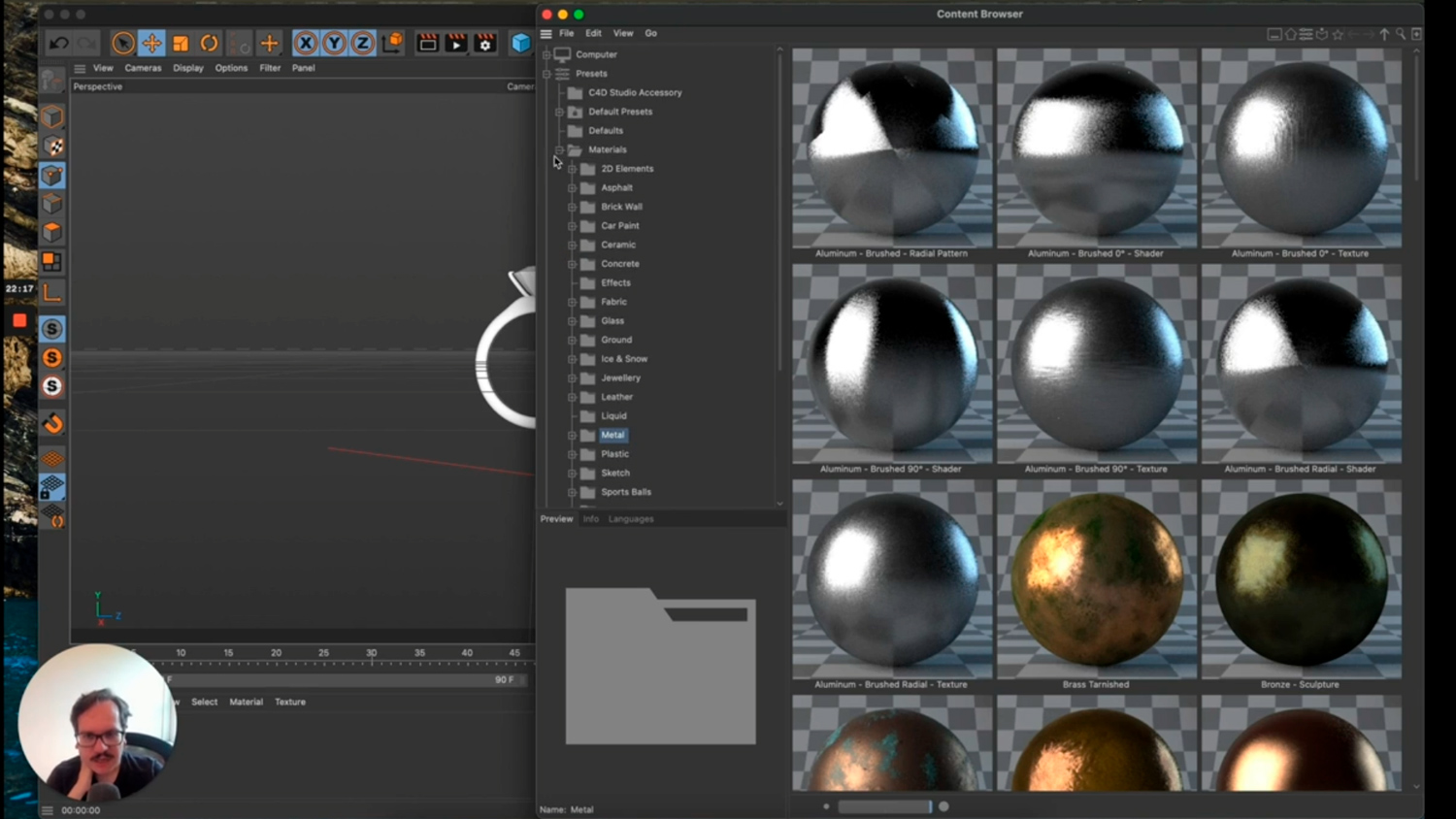Click Render View clapperboard icon
The width and height of the screenshot is (1456, 819).
[427, 43]
